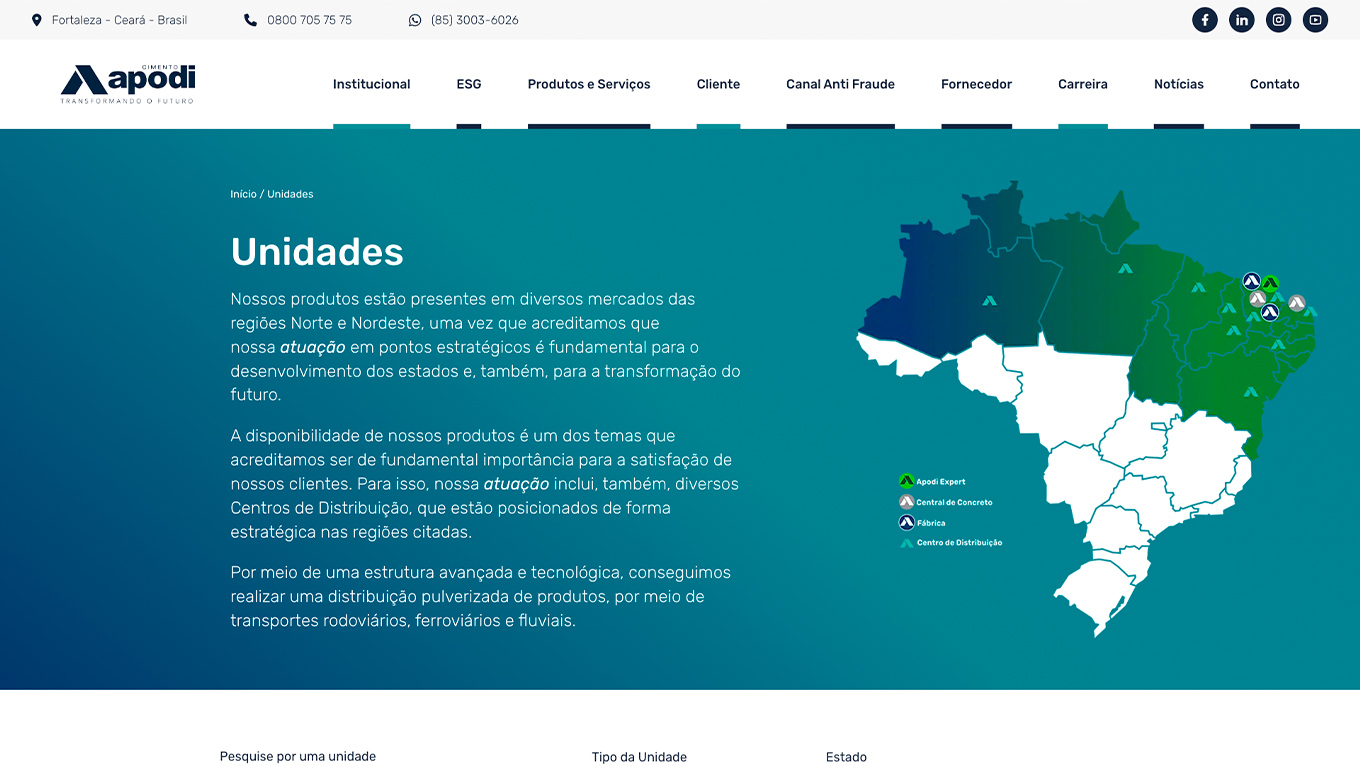Click the Centro de Distribuição legend icon
Viewport: 1360px width, 766px height.
pyautogui.click(x=907, y=543)
